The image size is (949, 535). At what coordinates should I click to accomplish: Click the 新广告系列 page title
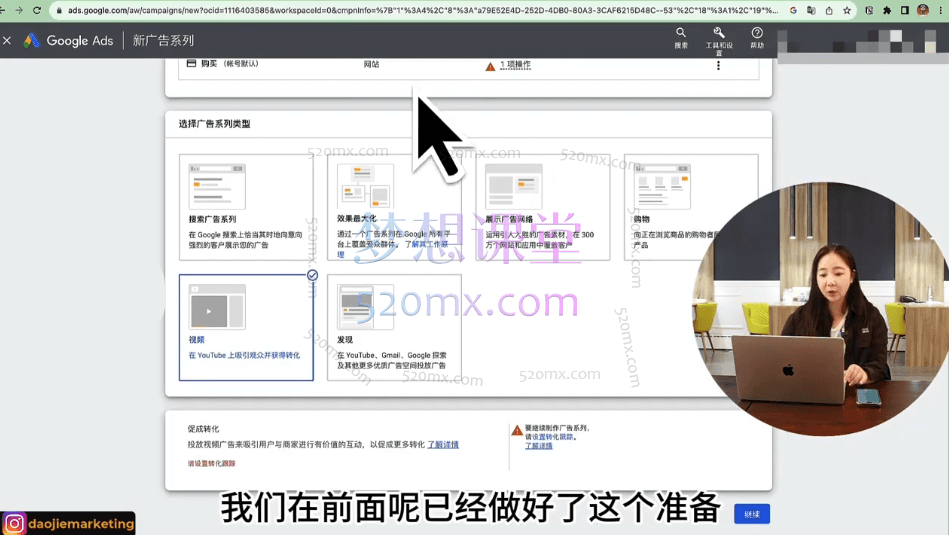click(163, 41)
